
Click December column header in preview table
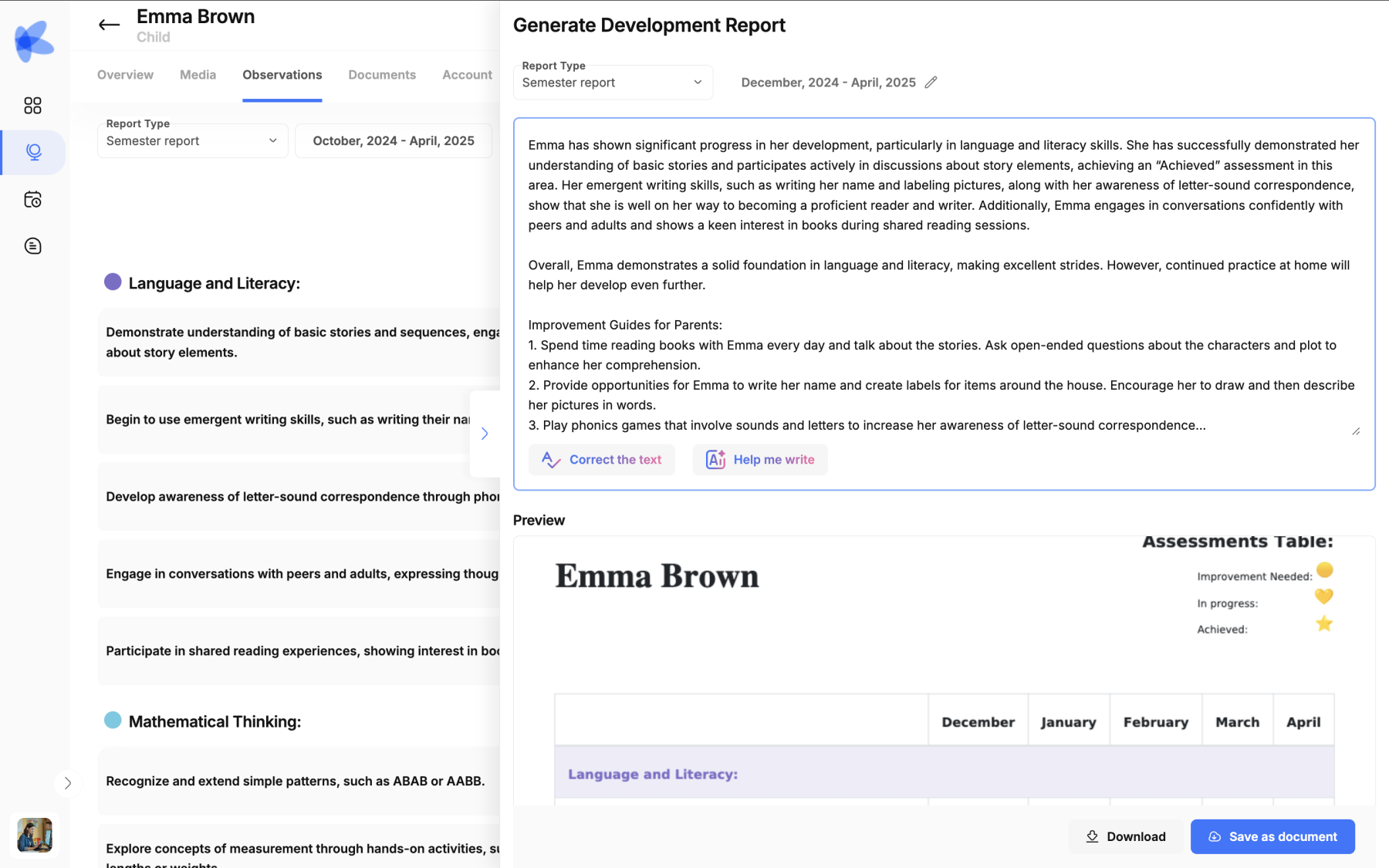point(978,721)
